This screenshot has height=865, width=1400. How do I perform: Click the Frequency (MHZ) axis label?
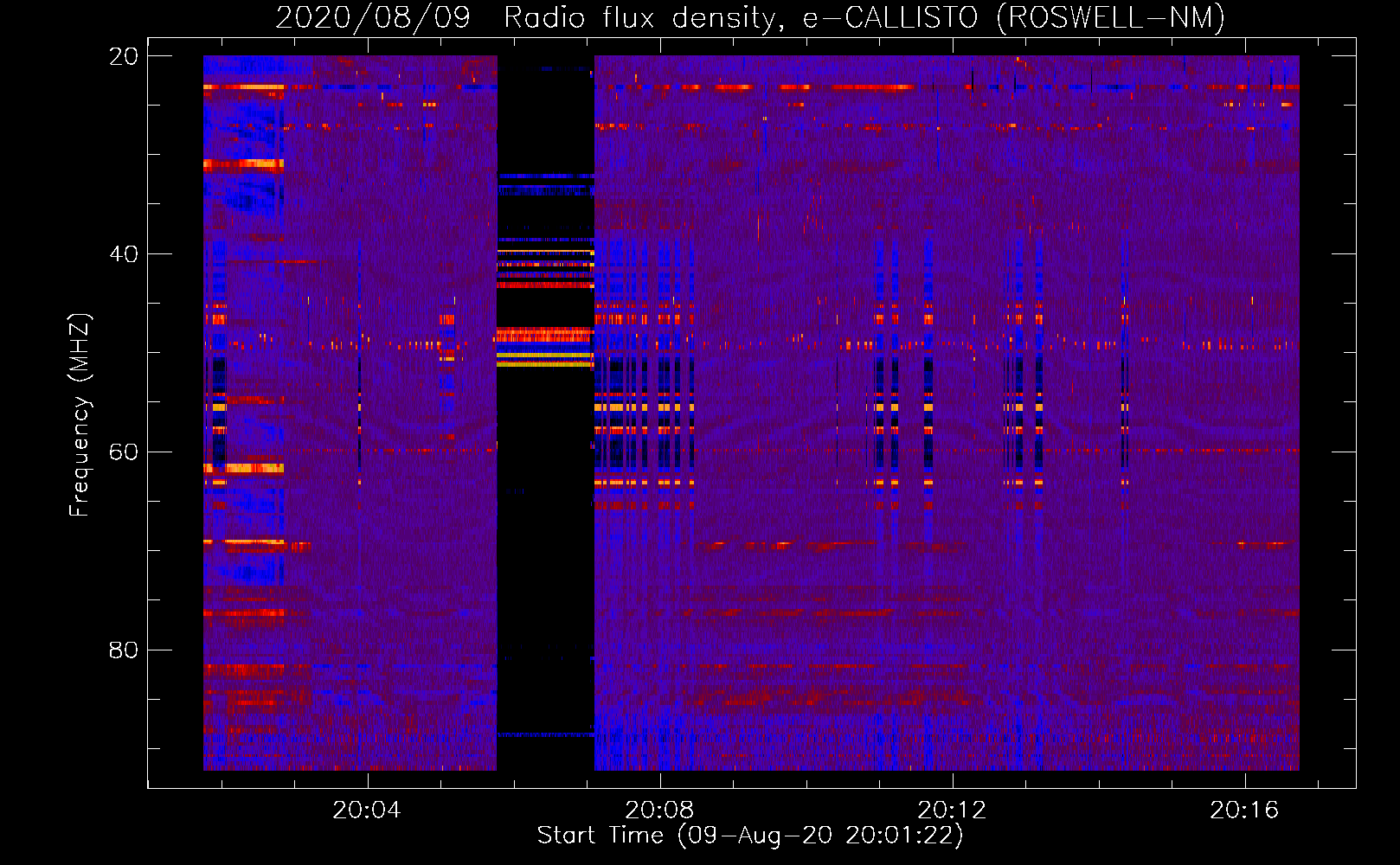(x=80, y=415)
